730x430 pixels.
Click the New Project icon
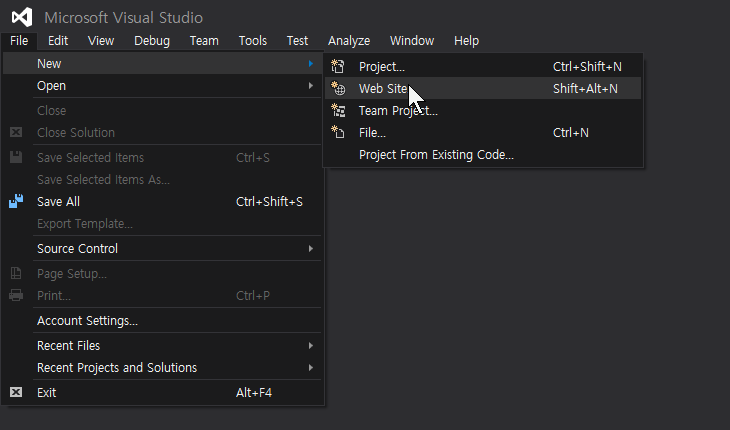click(338, 67)
